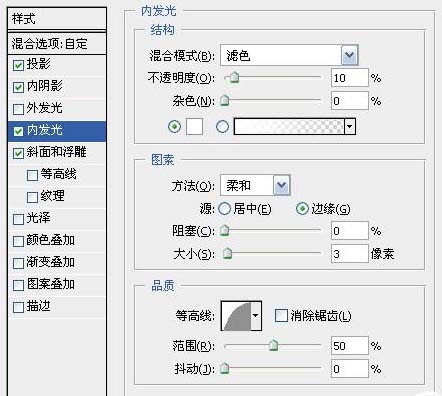Click the 范围 range slider handle

click(273, 345)
